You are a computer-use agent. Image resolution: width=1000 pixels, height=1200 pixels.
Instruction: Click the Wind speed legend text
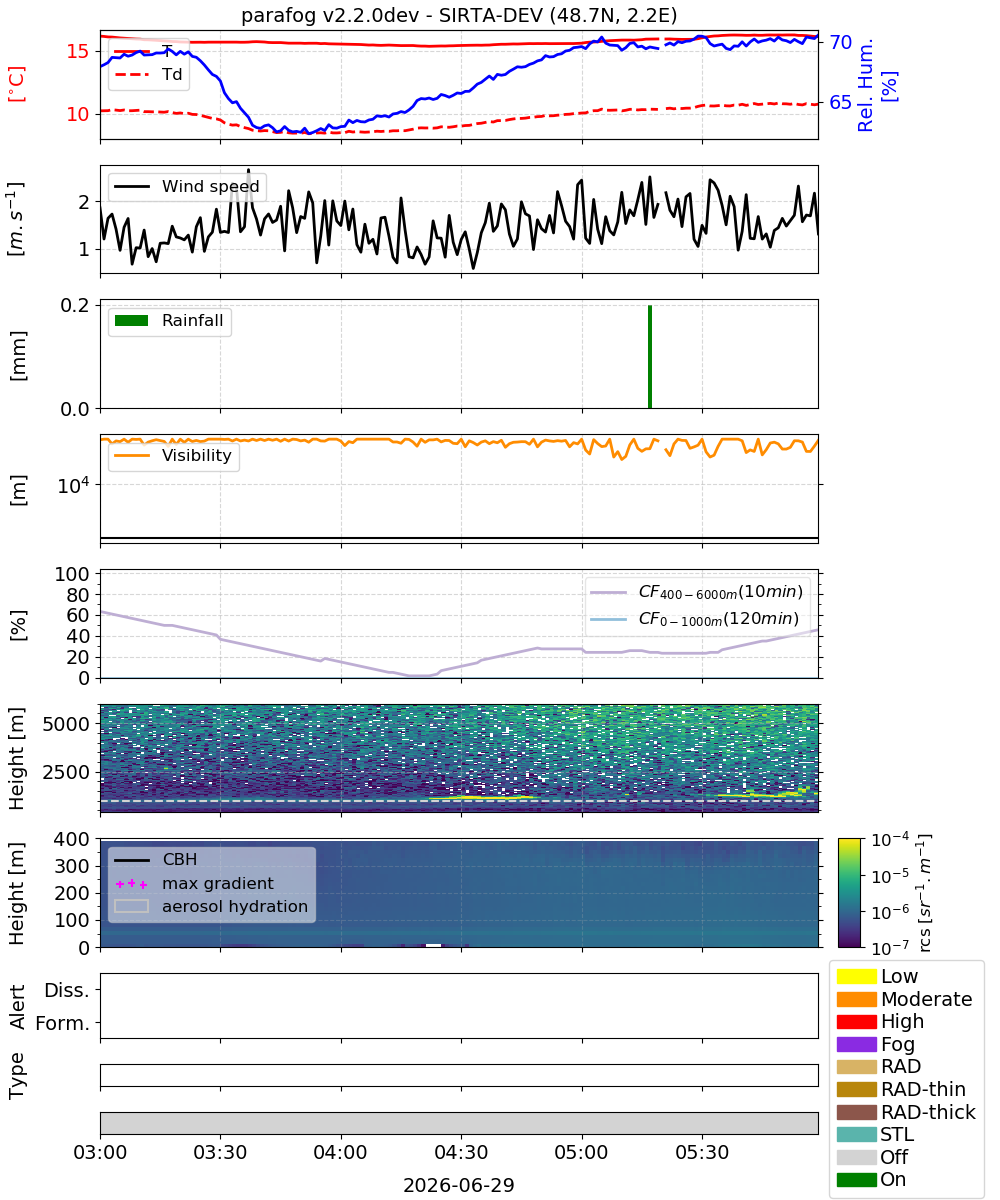click(211, 186)
